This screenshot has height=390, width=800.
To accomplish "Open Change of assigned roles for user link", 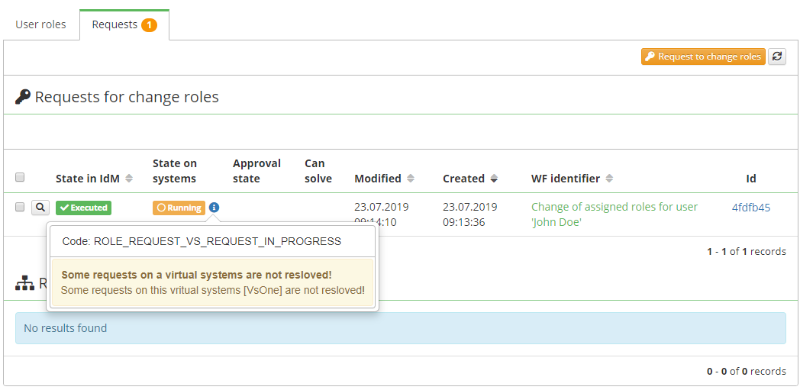I will [614, 214].
